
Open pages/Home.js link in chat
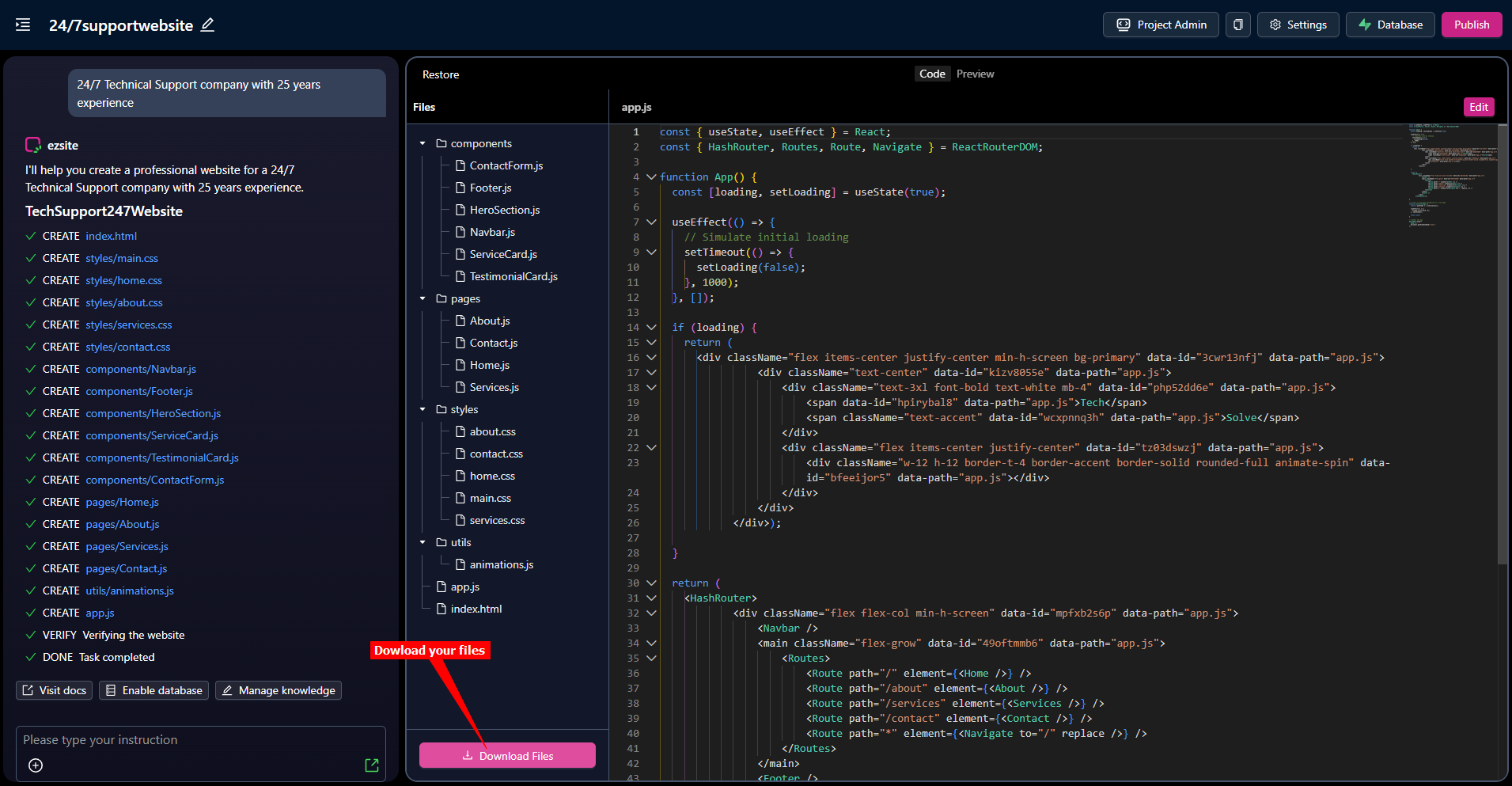pyautogui.click(x=123, y=502)
